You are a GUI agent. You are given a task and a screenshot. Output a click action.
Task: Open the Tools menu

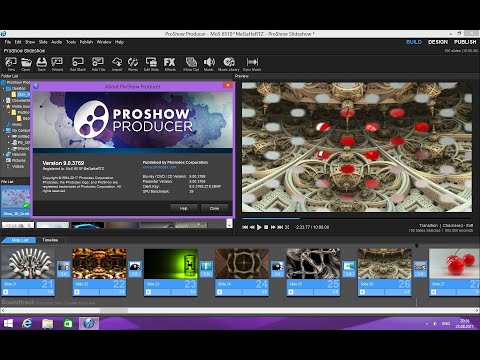71,42
